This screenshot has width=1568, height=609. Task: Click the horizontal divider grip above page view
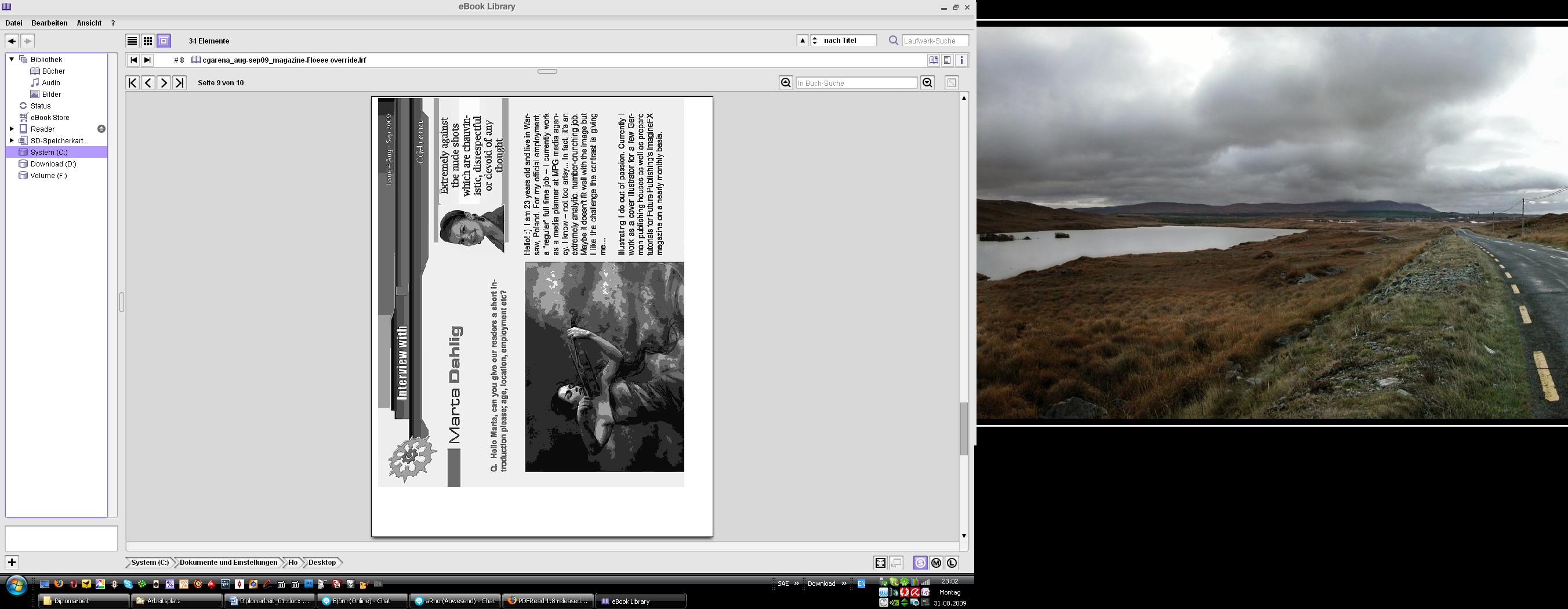point(547,71)
